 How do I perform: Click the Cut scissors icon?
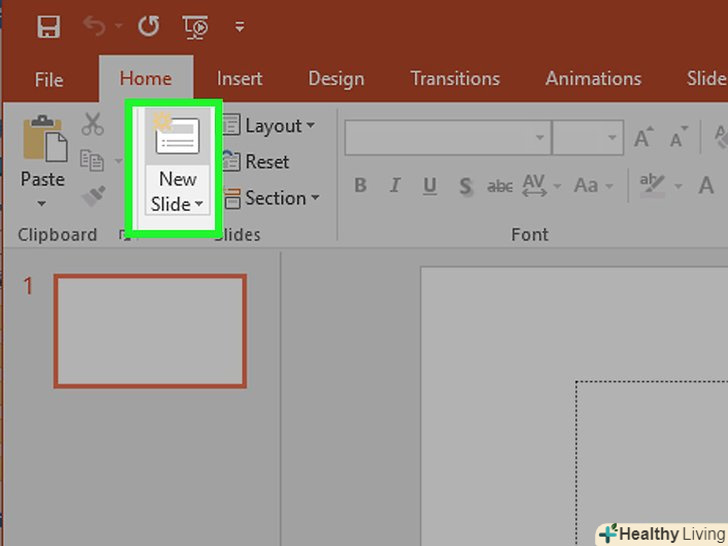93,125
